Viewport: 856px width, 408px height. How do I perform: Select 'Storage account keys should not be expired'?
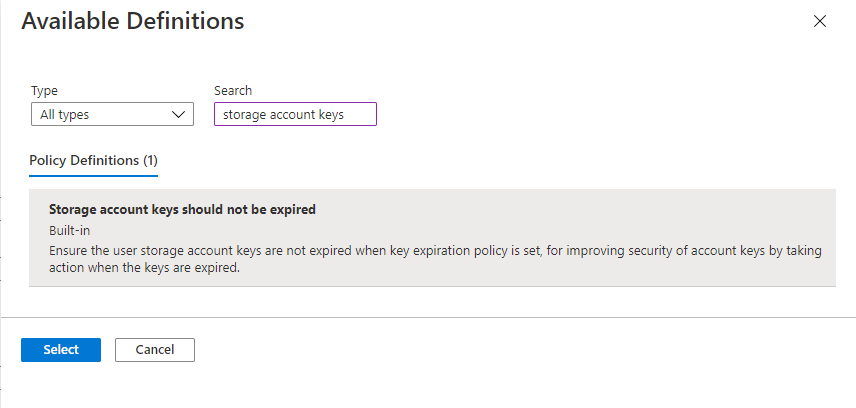pos(182,210)
